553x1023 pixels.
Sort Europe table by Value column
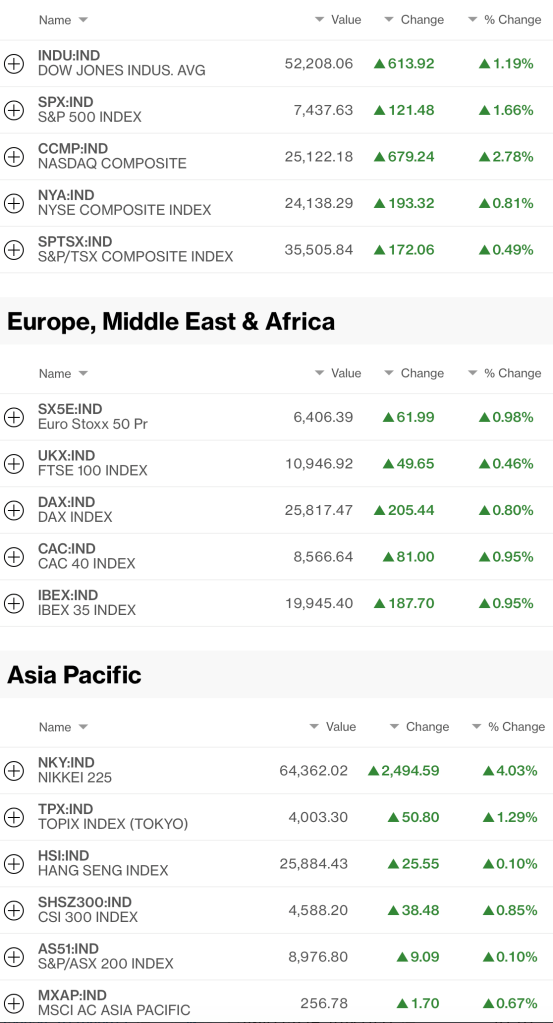pyautogui.click(x=338, y=373)
